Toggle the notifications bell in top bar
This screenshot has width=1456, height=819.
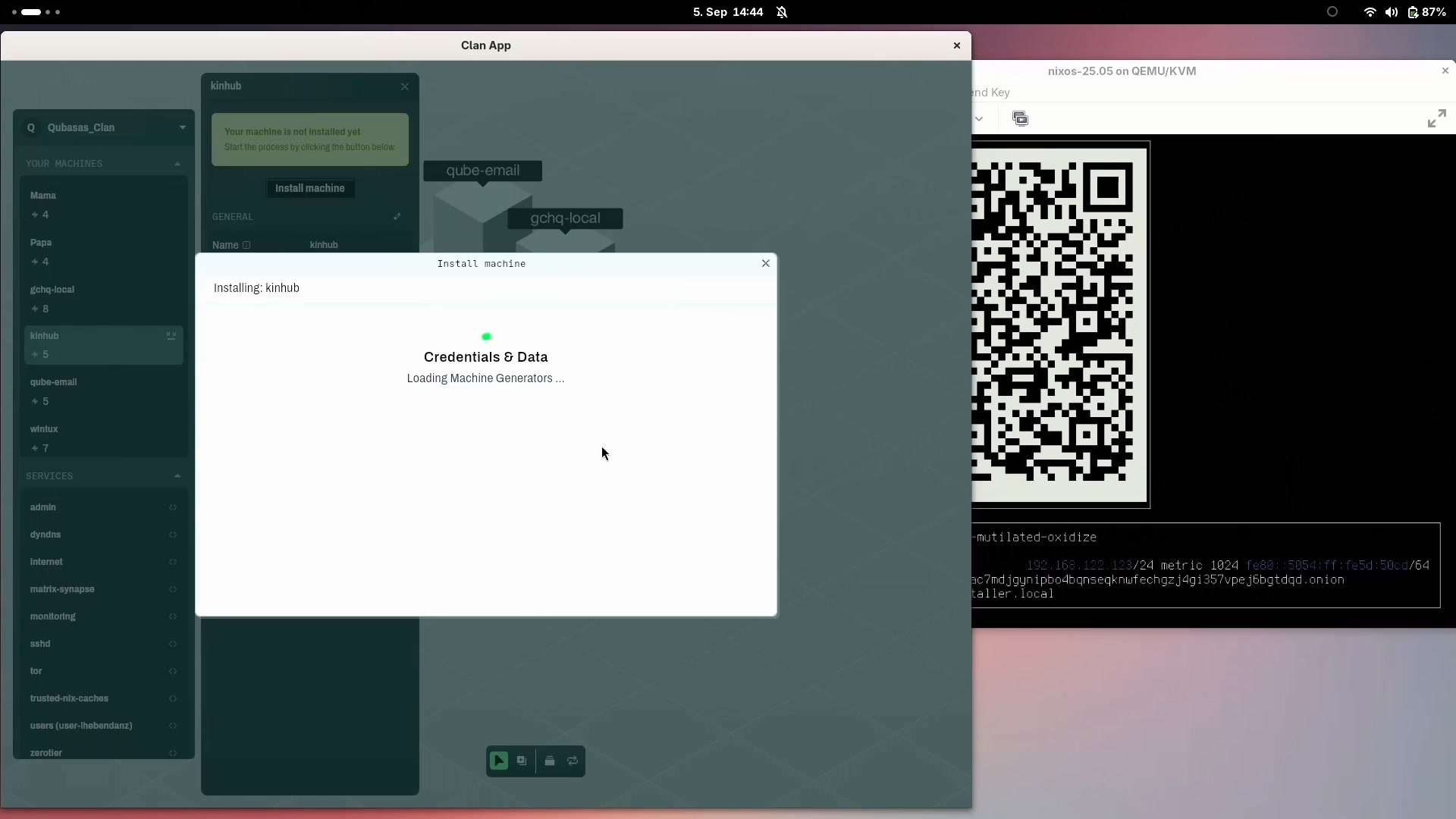782,12
